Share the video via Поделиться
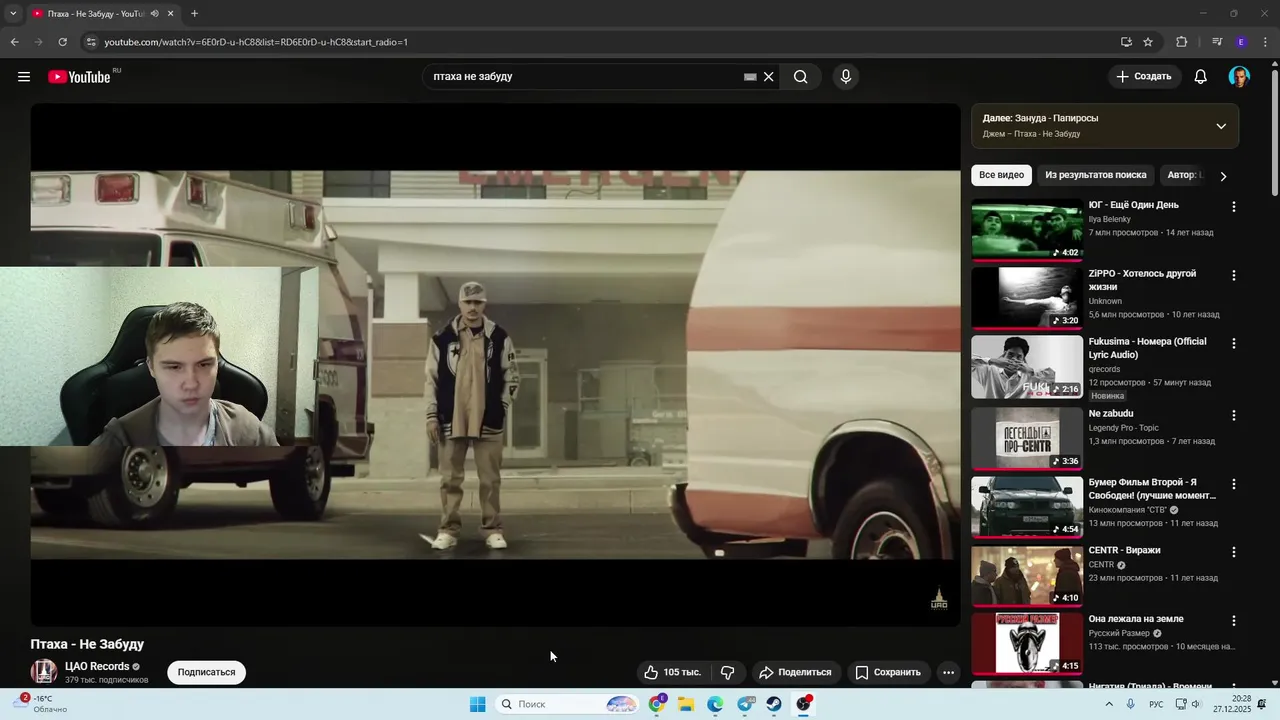 coord(795,673)
